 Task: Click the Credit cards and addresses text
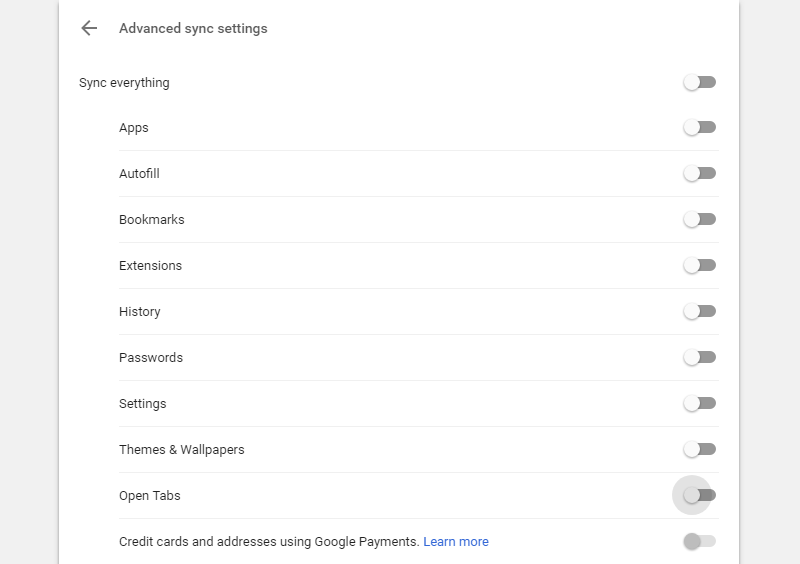(x=268, y=542)
